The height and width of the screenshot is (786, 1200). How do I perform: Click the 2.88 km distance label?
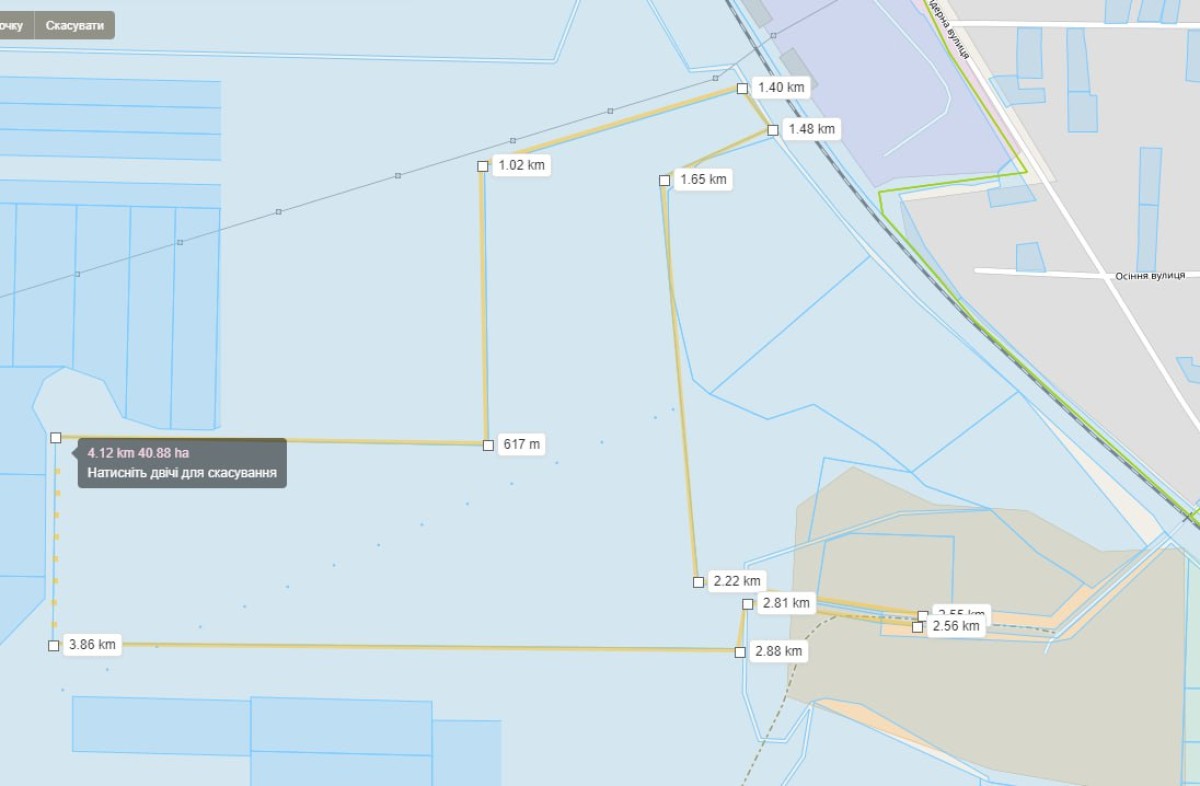tap(780, 651)
